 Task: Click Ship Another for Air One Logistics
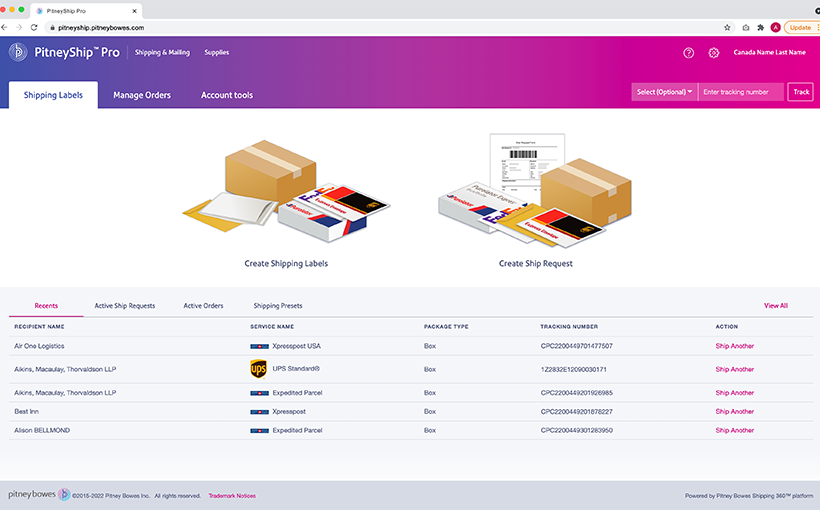coord(735,346)
